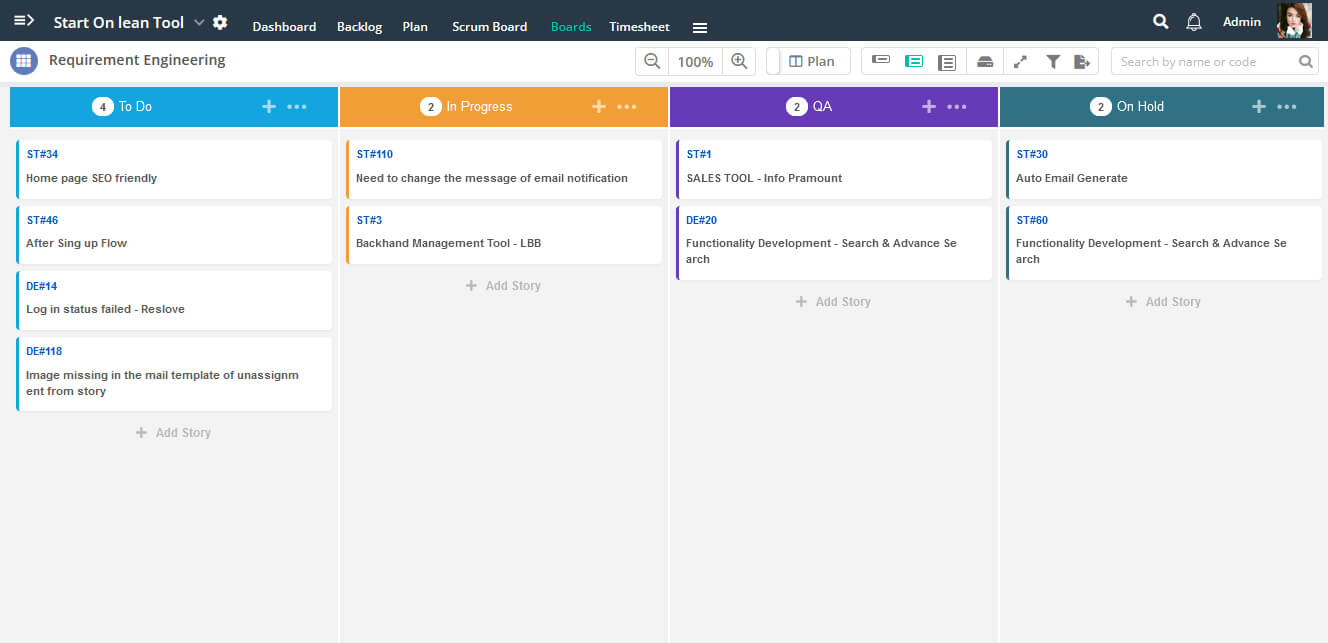Open the Timesheet tab

[x=639, y=27]
